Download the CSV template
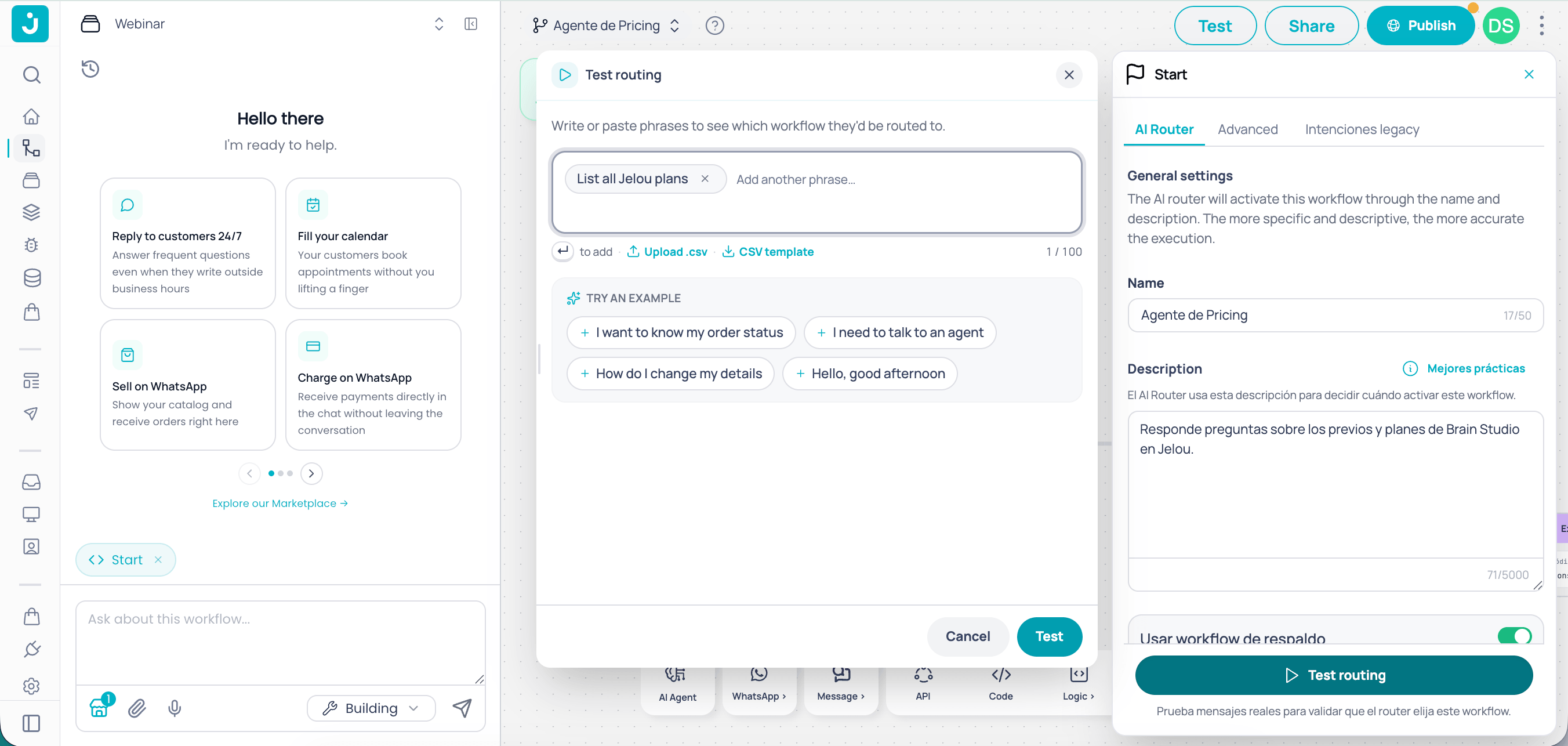The width and height of the screenshot is (1568, 746). click(x=768, y=252)
